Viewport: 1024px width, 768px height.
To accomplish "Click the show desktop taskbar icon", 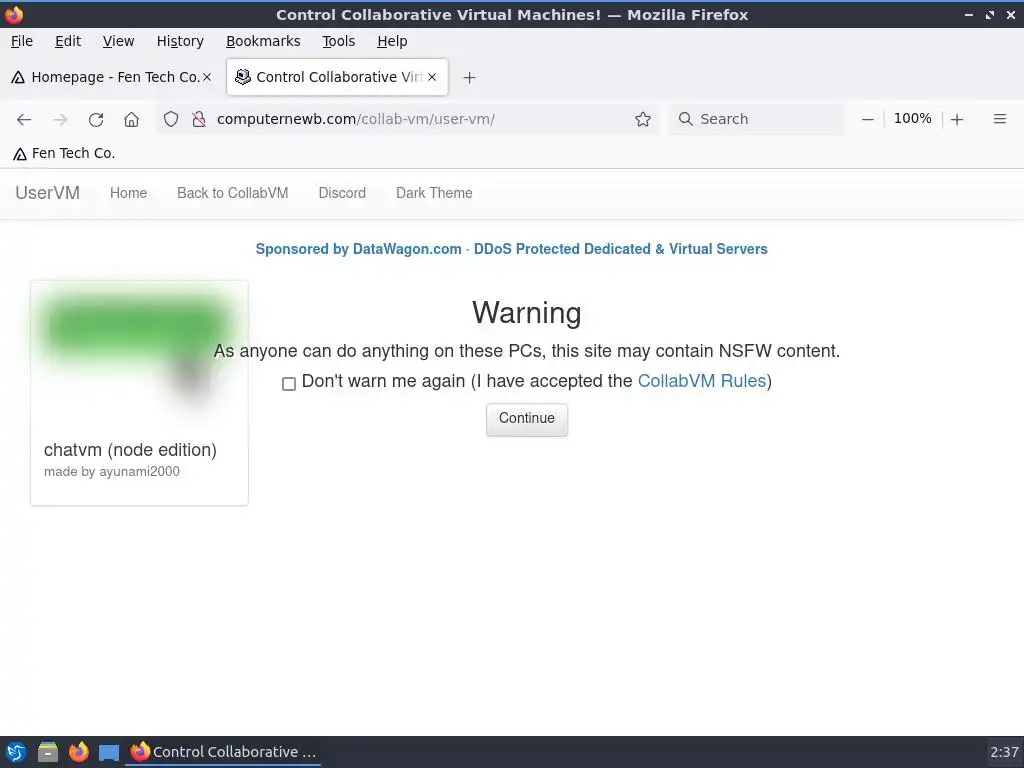I will 109,752.
